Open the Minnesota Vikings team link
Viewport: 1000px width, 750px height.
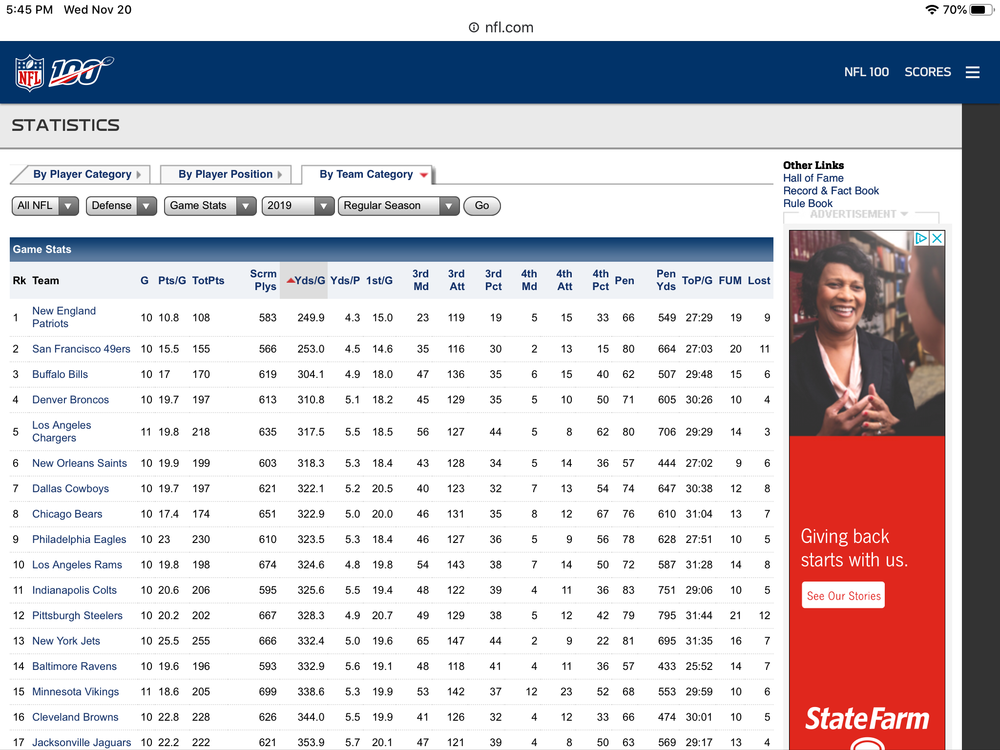tap(75, 692)
